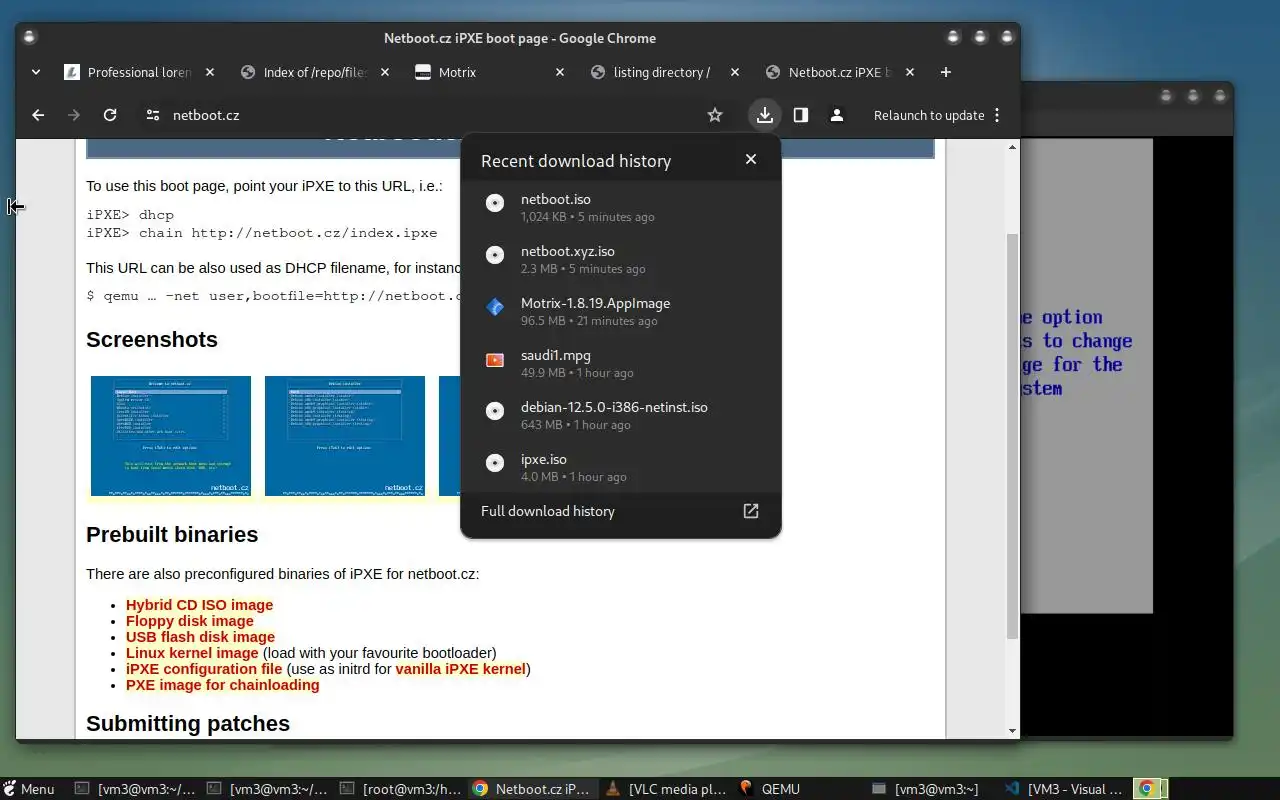Follow the Hybrid CD ISO image link

199,605
